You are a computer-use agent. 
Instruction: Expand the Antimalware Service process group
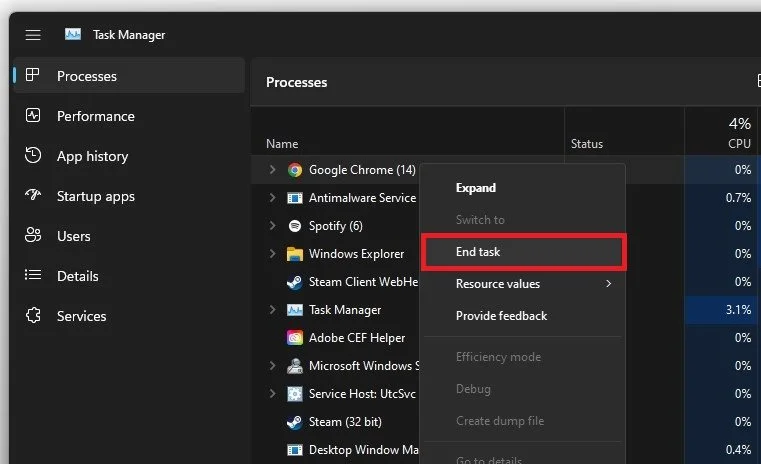pyautogui.click(x=272, y=198)
